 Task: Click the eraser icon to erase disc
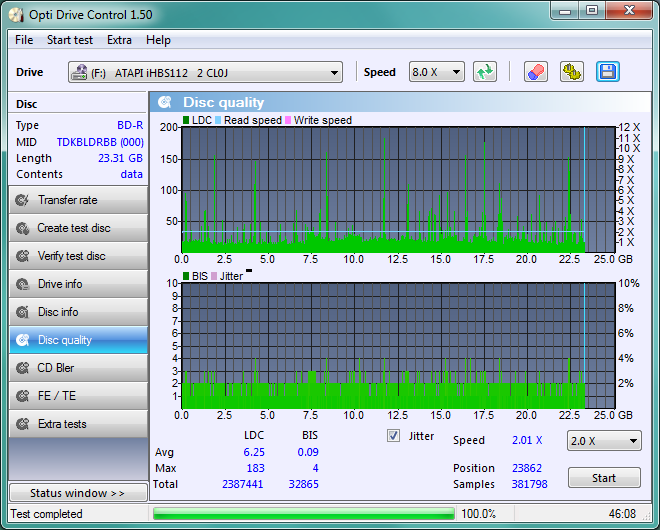tap(535, 72)
